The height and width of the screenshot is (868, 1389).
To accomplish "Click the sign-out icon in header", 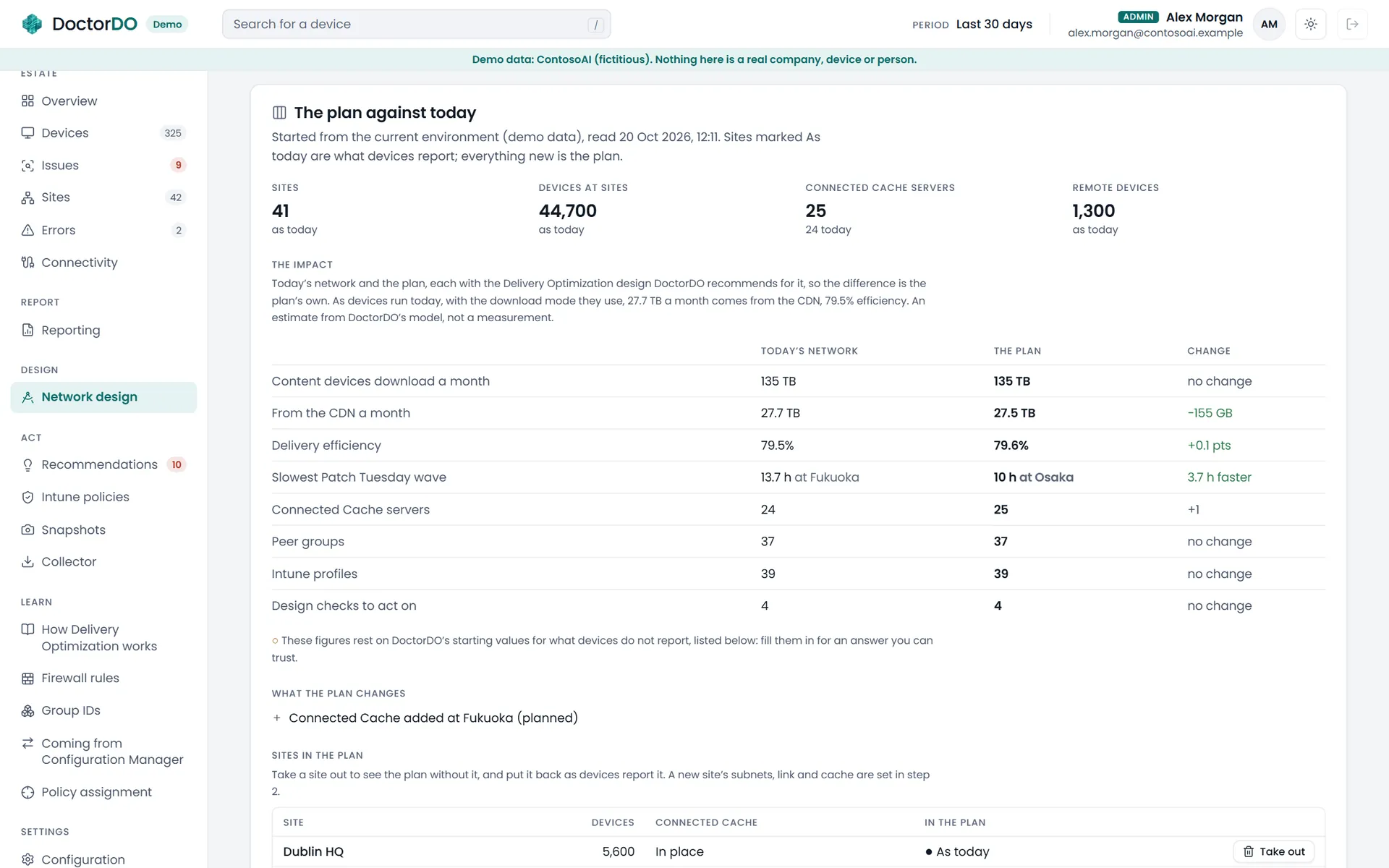I will (1351, 24).
